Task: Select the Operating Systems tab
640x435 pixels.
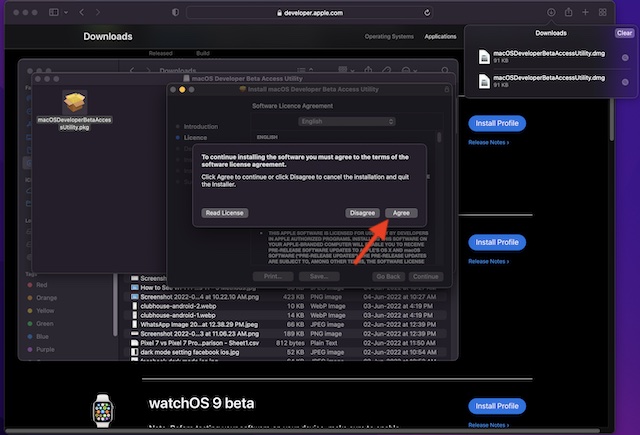Action: tap(389, 36)
